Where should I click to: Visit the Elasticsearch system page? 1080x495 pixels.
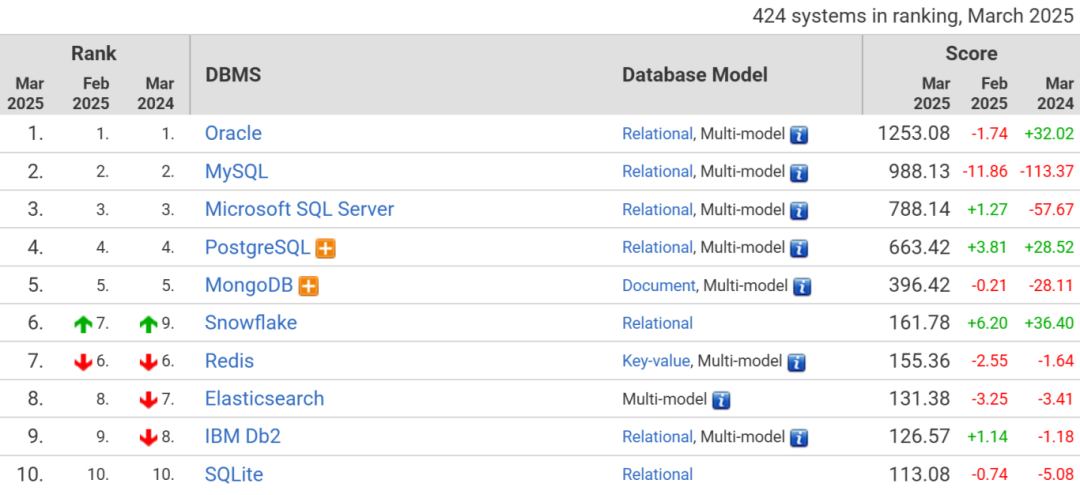(264, 399)
